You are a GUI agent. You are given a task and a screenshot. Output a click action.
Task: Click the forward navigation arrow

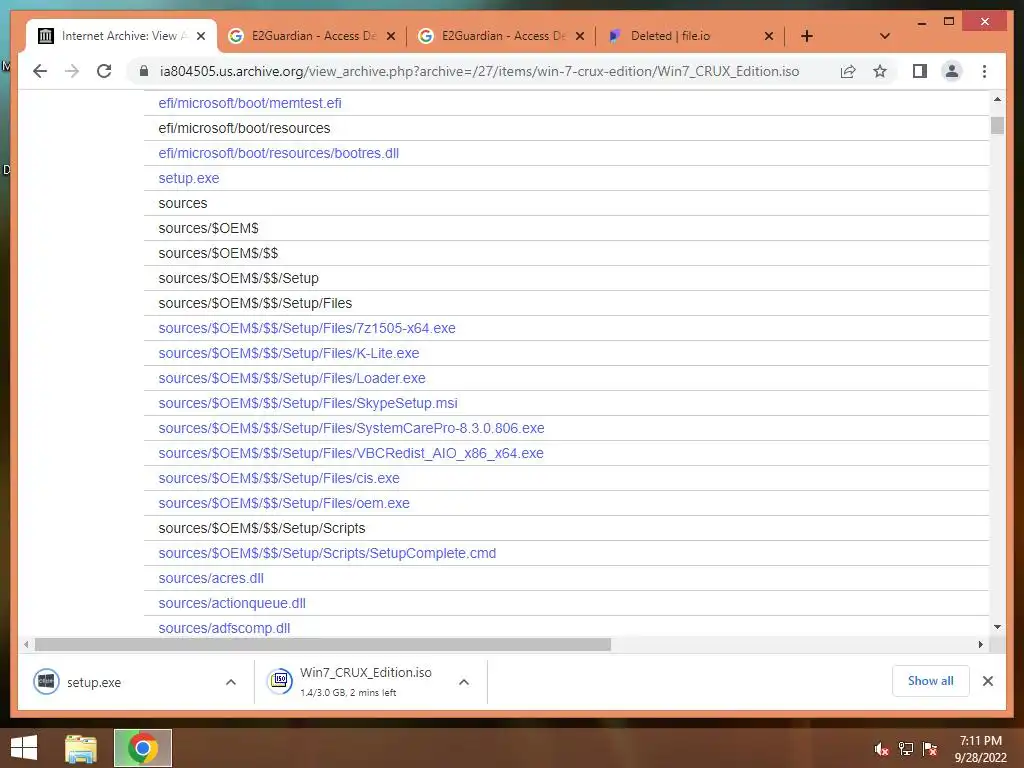(x=72, y=71)
